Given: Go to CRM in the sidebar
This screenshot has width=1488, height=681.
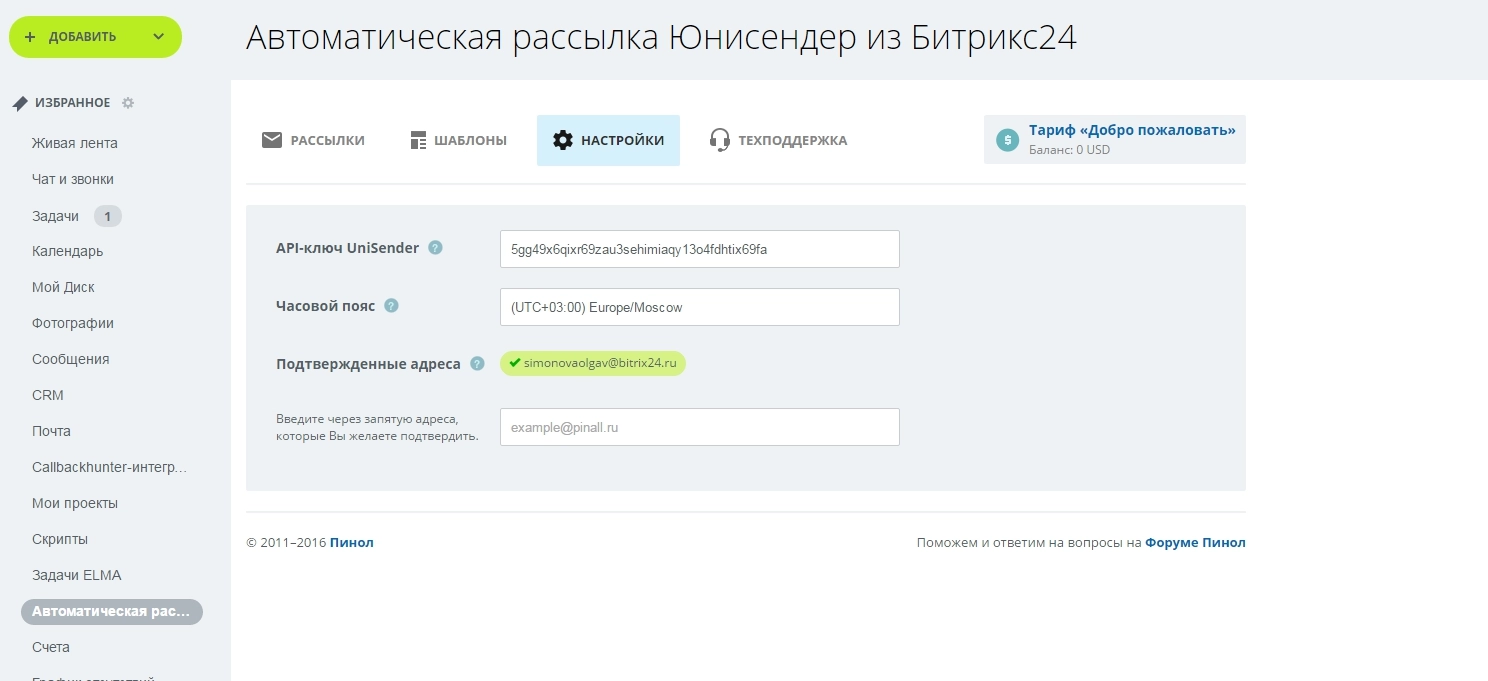Looking at the screenshot, I should click(48, 395).
